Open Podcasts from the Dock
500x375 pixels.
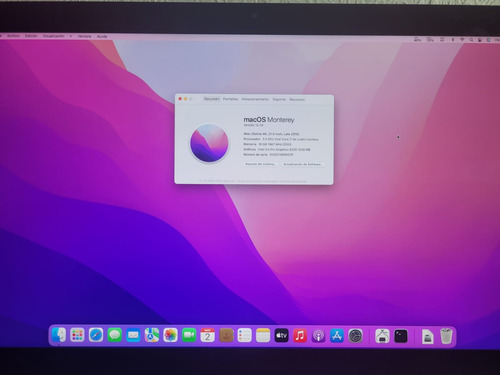(319, 336)
